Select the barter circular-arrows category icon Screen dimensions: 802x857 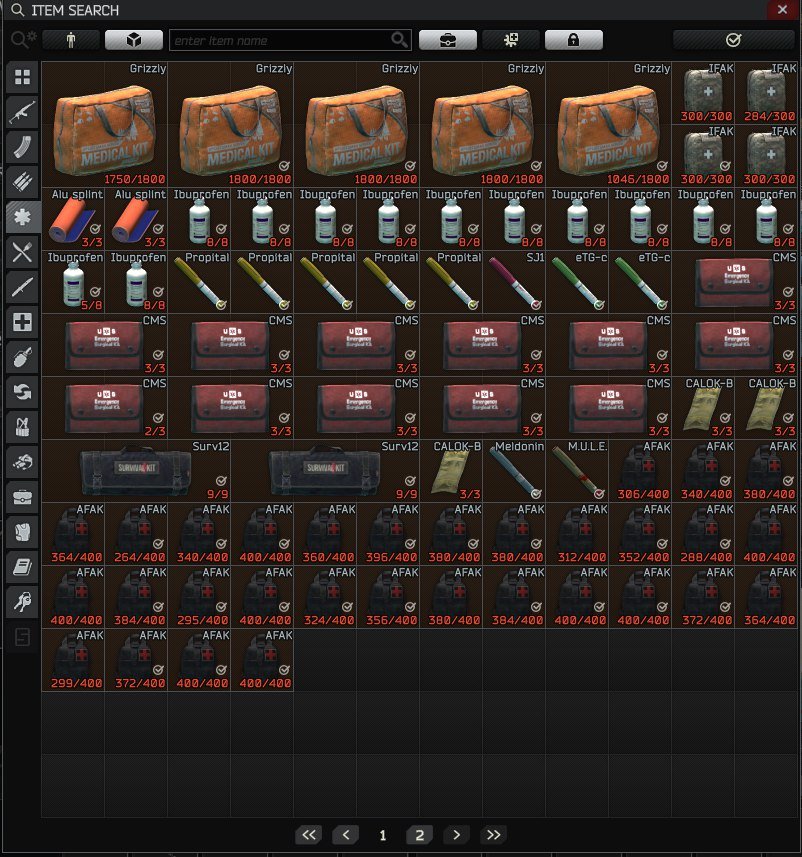(x=22, y=392)
